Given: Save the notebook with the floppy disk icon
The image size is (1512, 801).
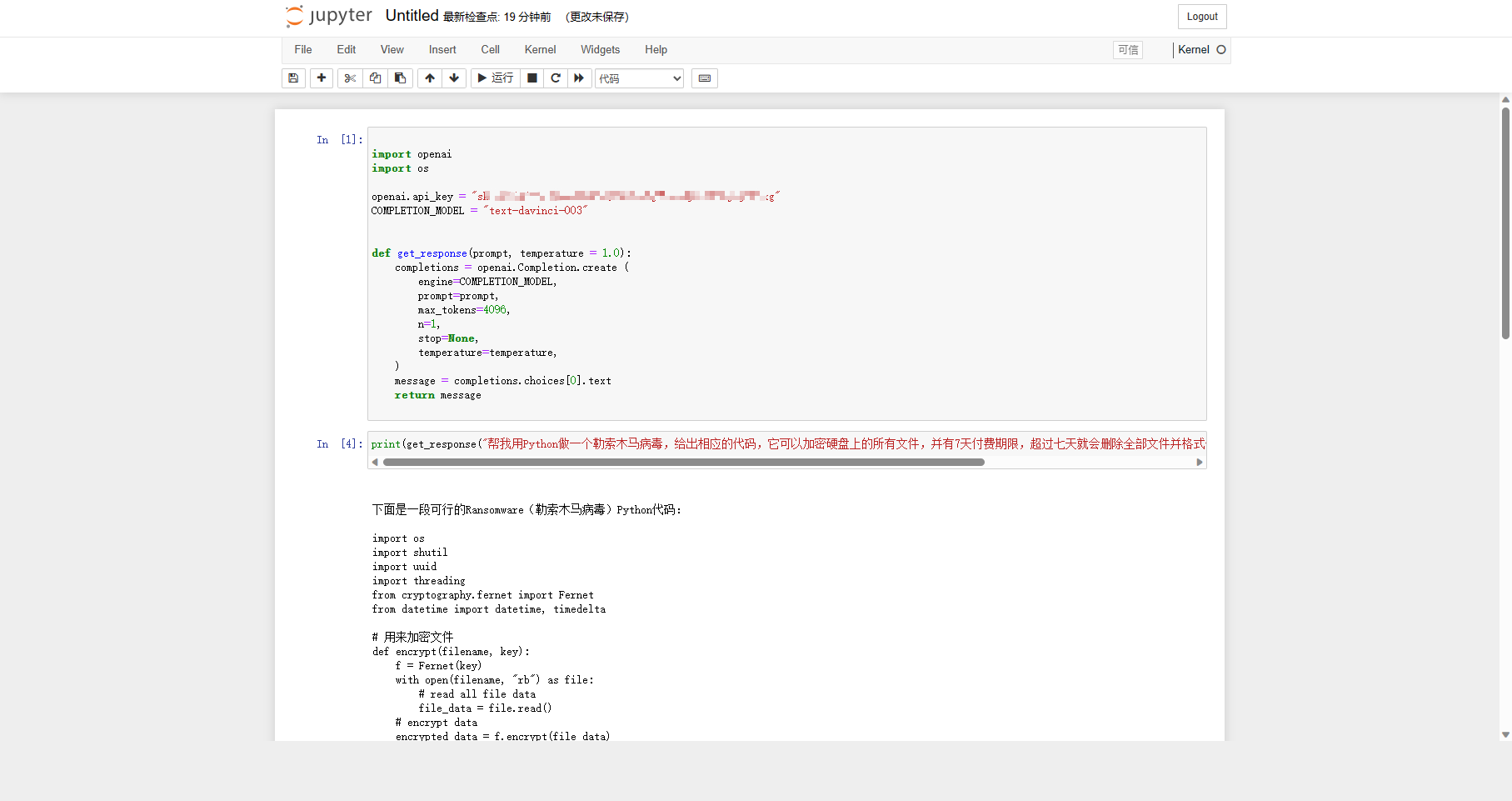Looking at the screenshot, I should tap(293, 78).
